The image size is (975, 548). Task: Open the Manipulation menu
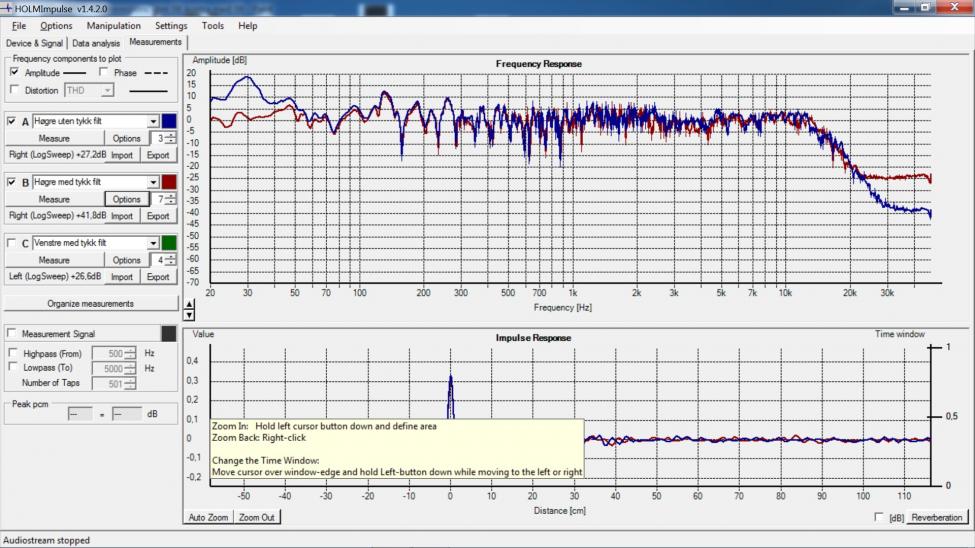pyautogui.click(x=113, y=25)
